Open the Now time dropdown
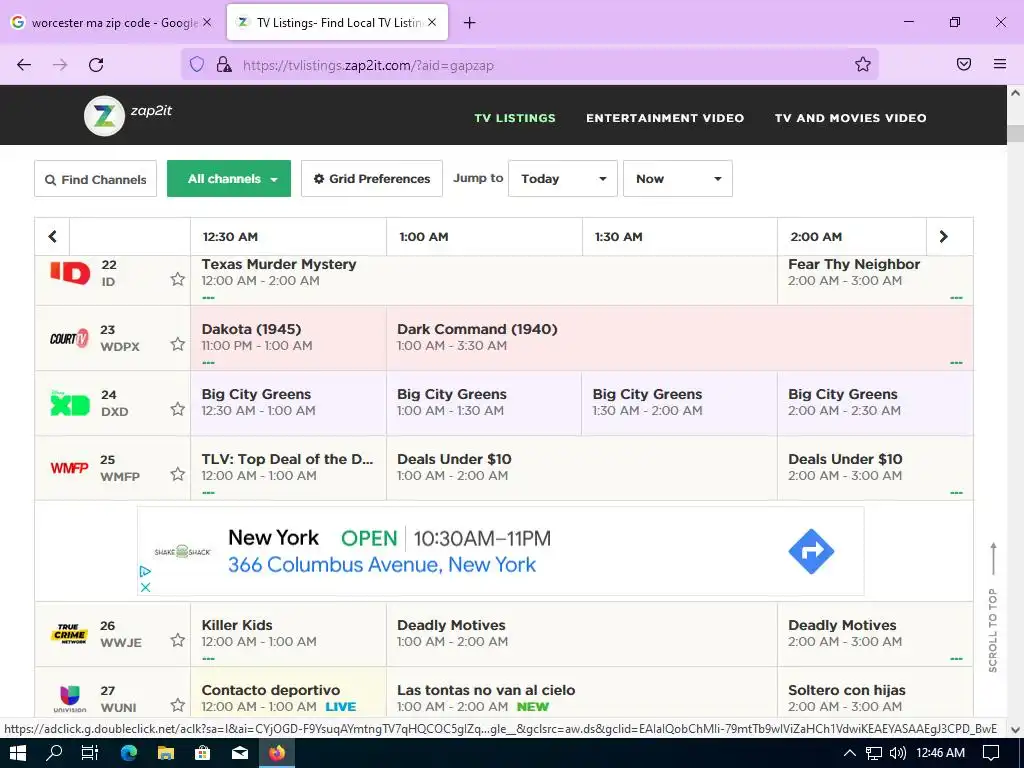The width and height of the screenshot is (1024, 768). [x=678, y=179]
